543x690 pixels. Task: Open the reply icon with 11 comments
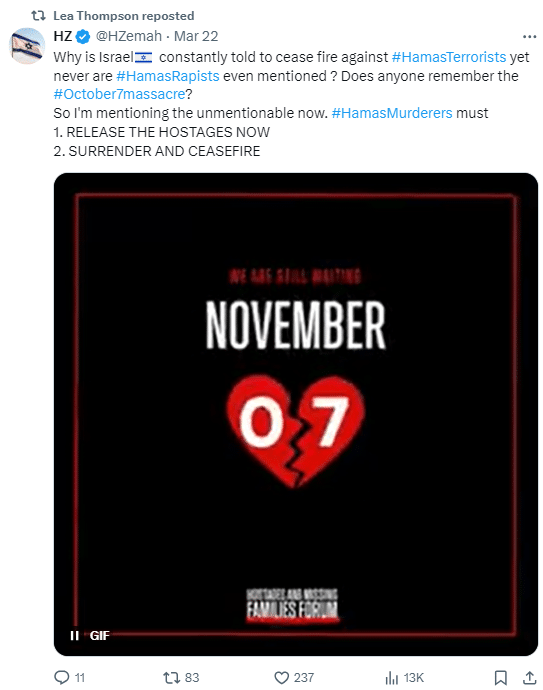tap(62, 677)
